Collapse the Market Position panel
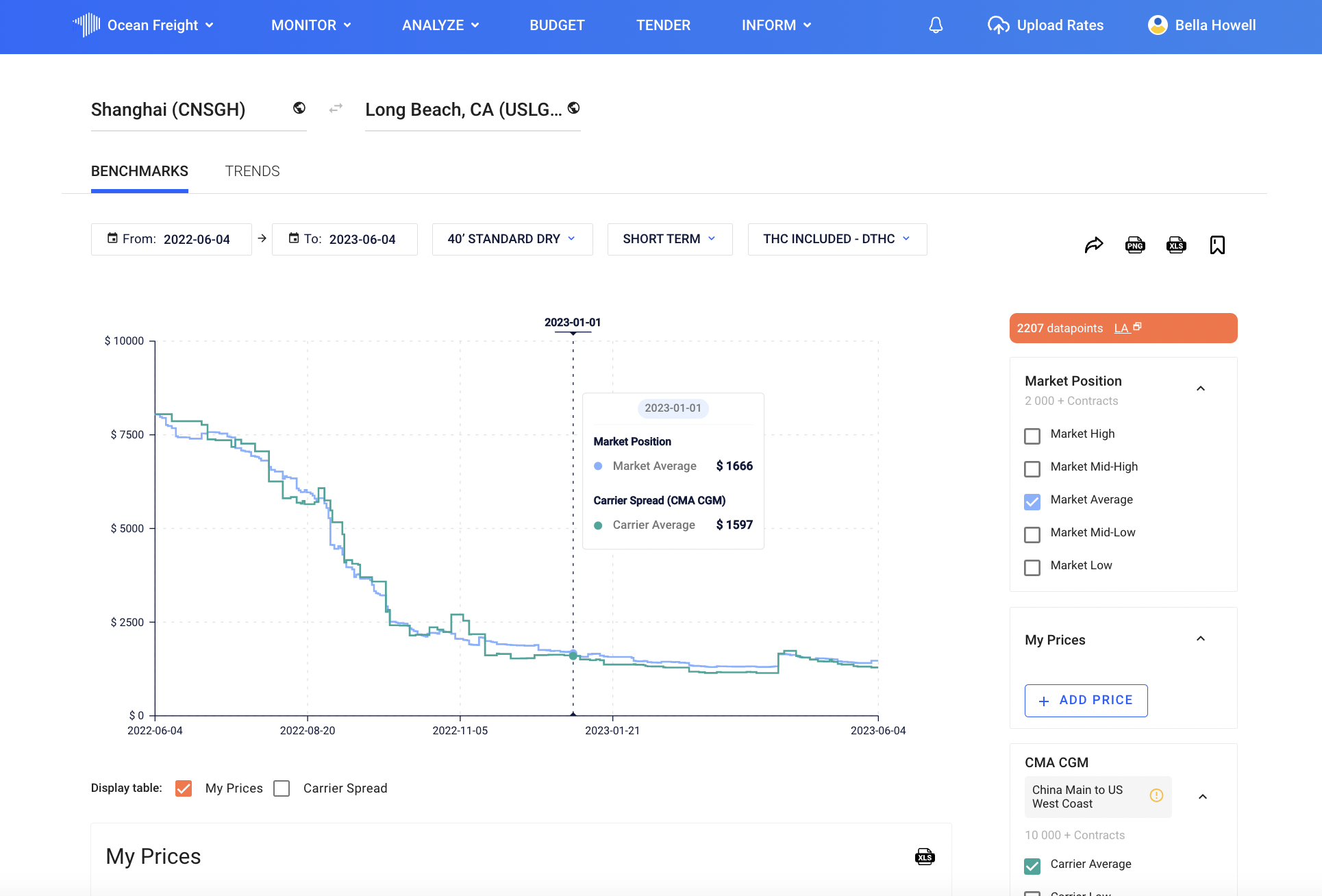The width and height of the screenshot is (1322, 896). 1201,388
